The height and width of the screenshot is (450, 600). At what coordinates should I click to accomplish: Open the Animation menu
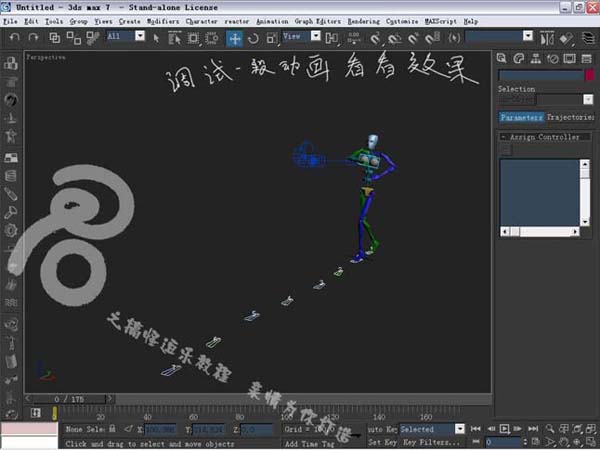pyautogui.click(x=271, y=21)
